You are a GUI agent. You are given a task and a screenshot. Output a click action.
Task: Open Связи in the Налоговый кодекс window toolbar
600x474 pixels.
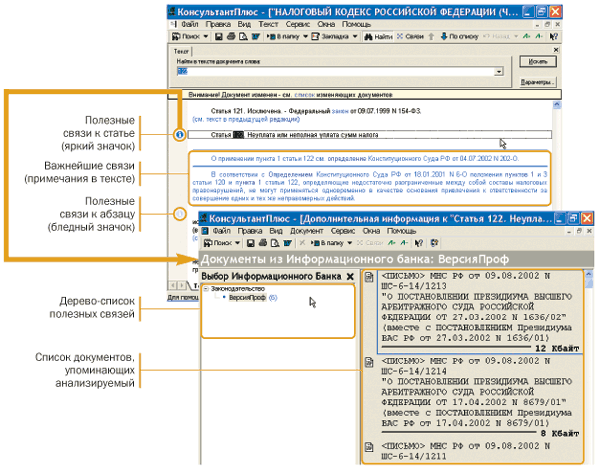coord(410,36)
